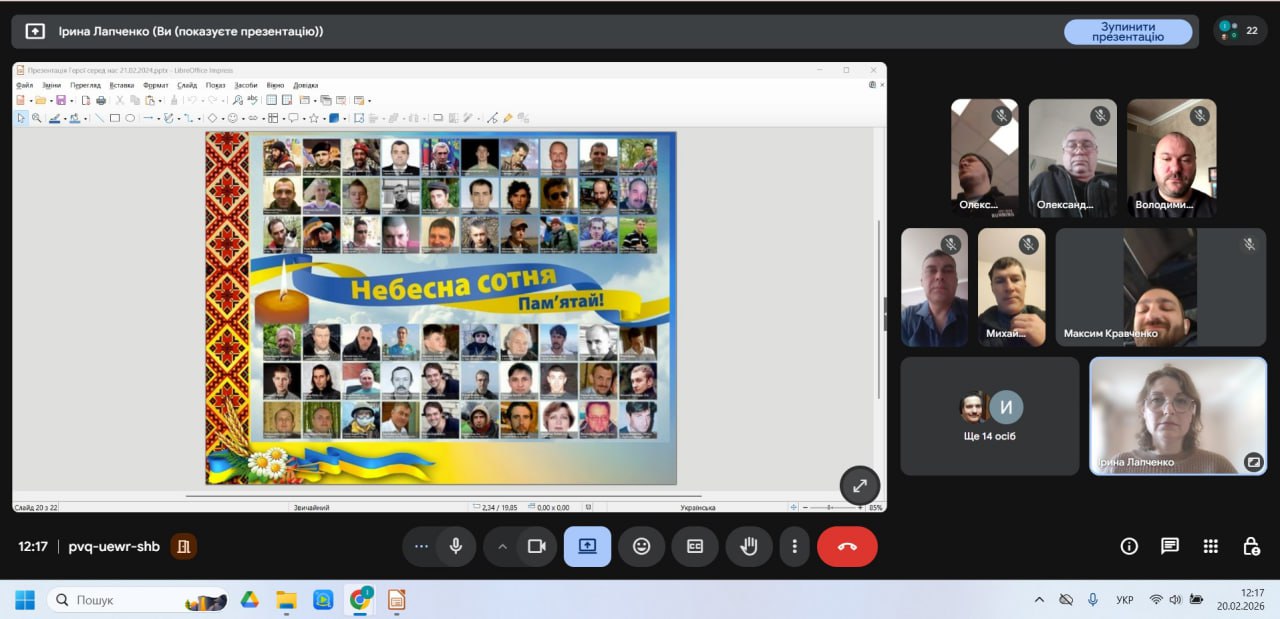
Task: Click the red leave call button
Action: point(847,546)
